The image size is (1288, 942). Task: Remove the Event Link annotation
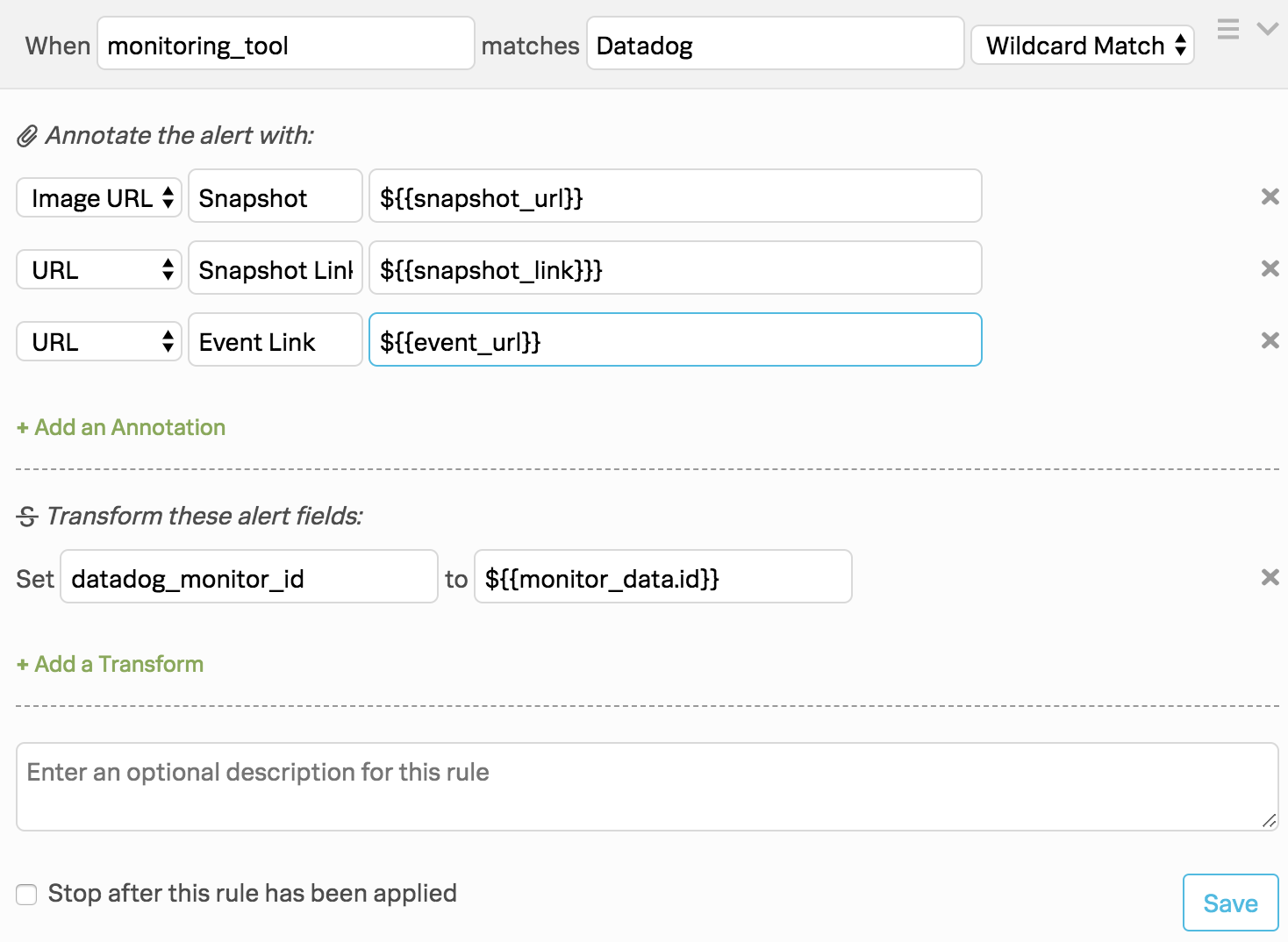point(1270,340)
